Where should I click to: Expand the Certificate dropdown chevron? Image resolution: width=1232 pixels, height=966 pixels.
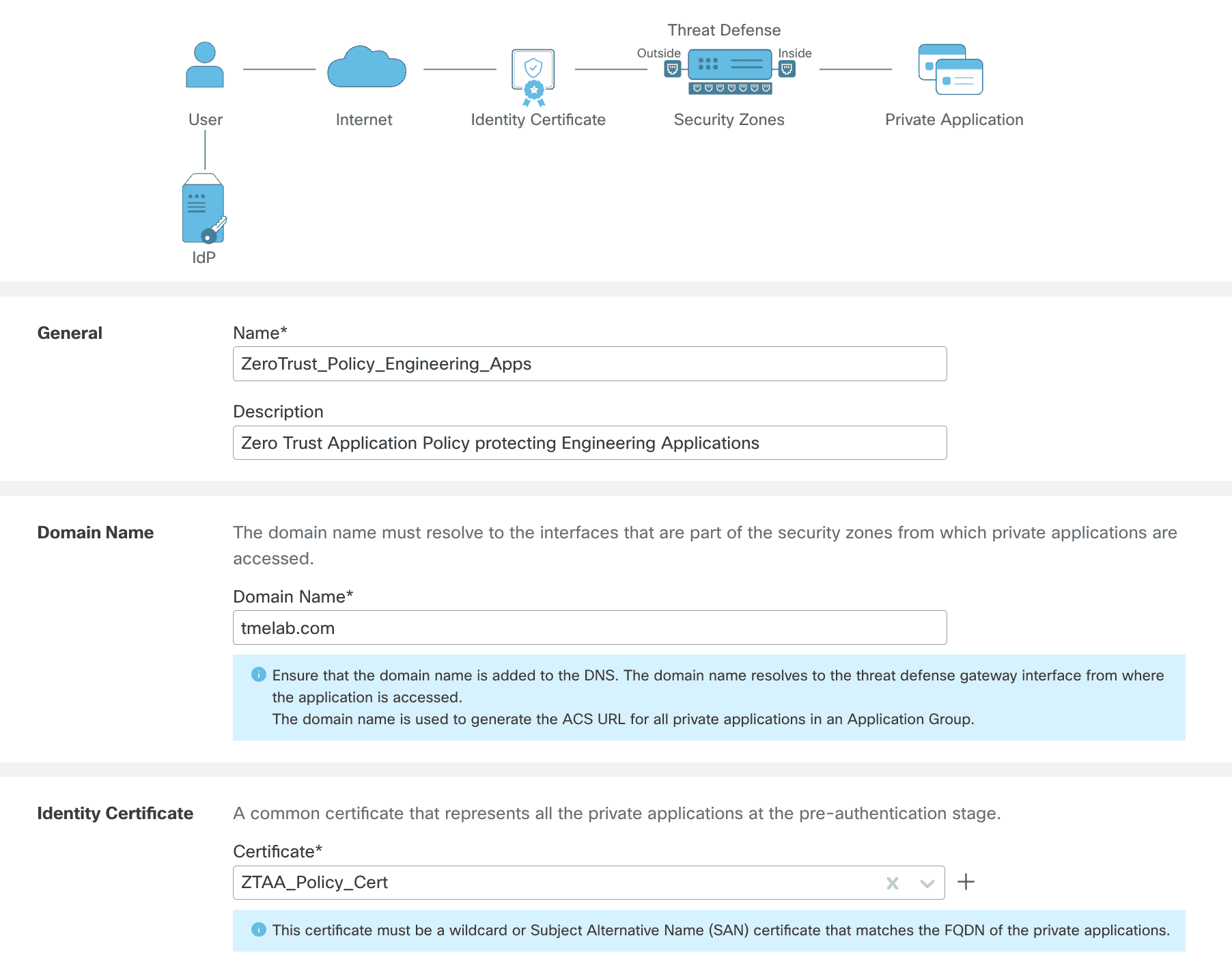[927, 883]
